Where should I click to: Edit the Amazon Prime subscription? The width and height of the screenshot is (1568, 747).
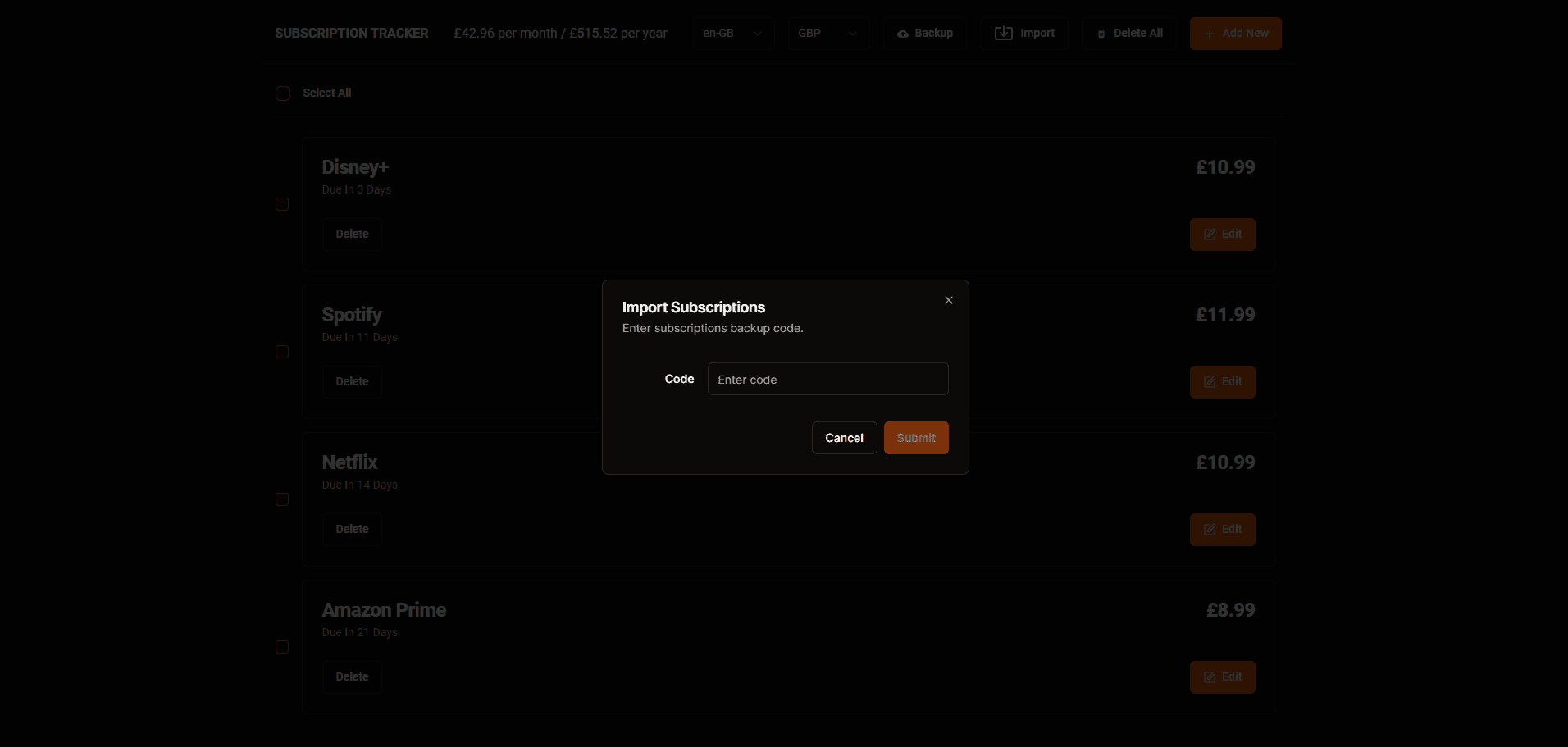tap(1222, 677)
